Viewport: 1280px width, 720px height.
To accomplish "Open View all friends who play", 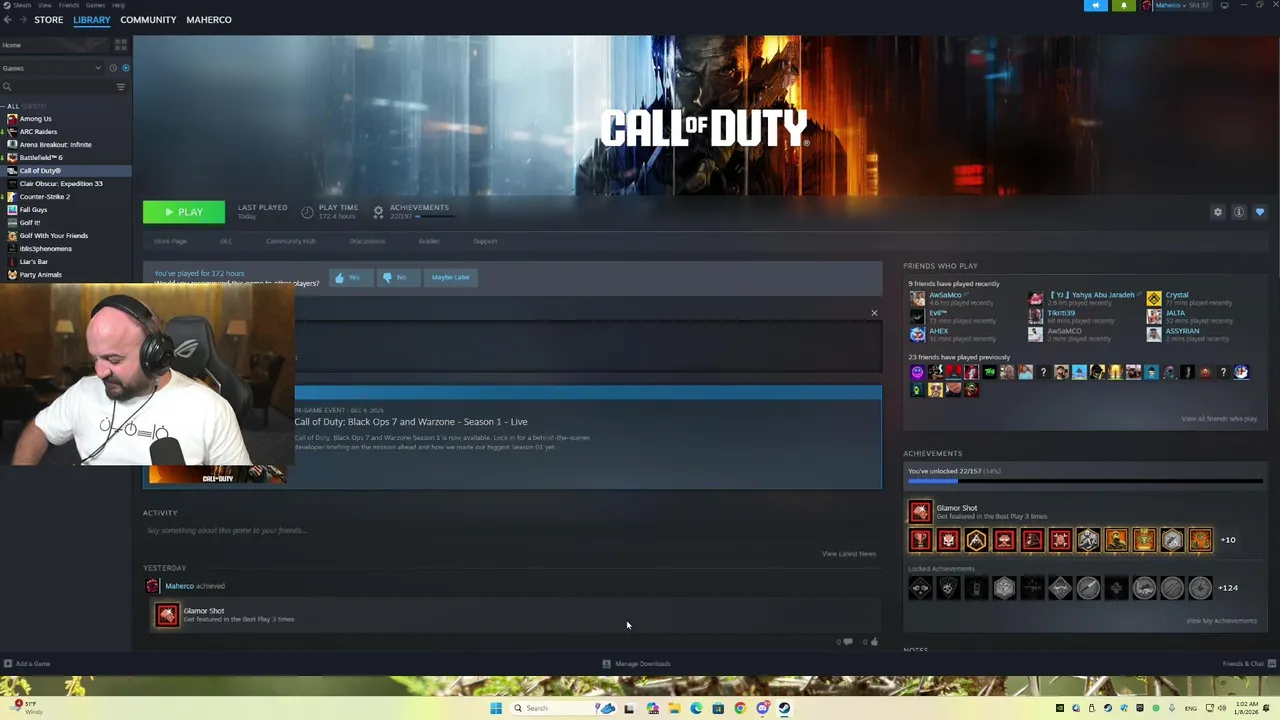I will pos(1219,419).
